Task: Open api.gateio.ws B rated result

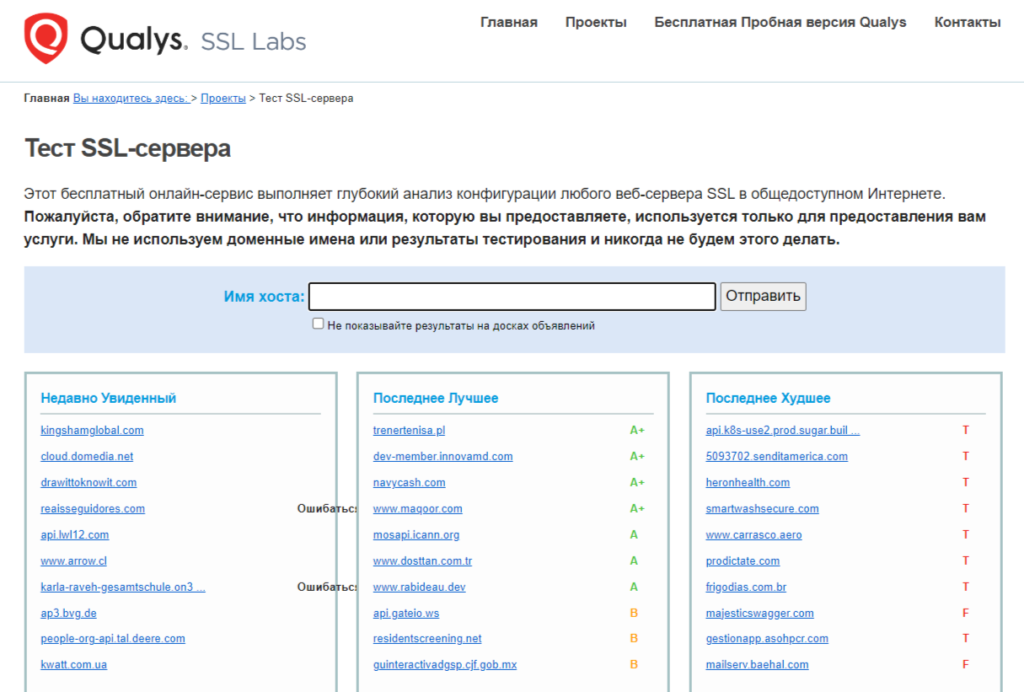Action: (405, 613)
